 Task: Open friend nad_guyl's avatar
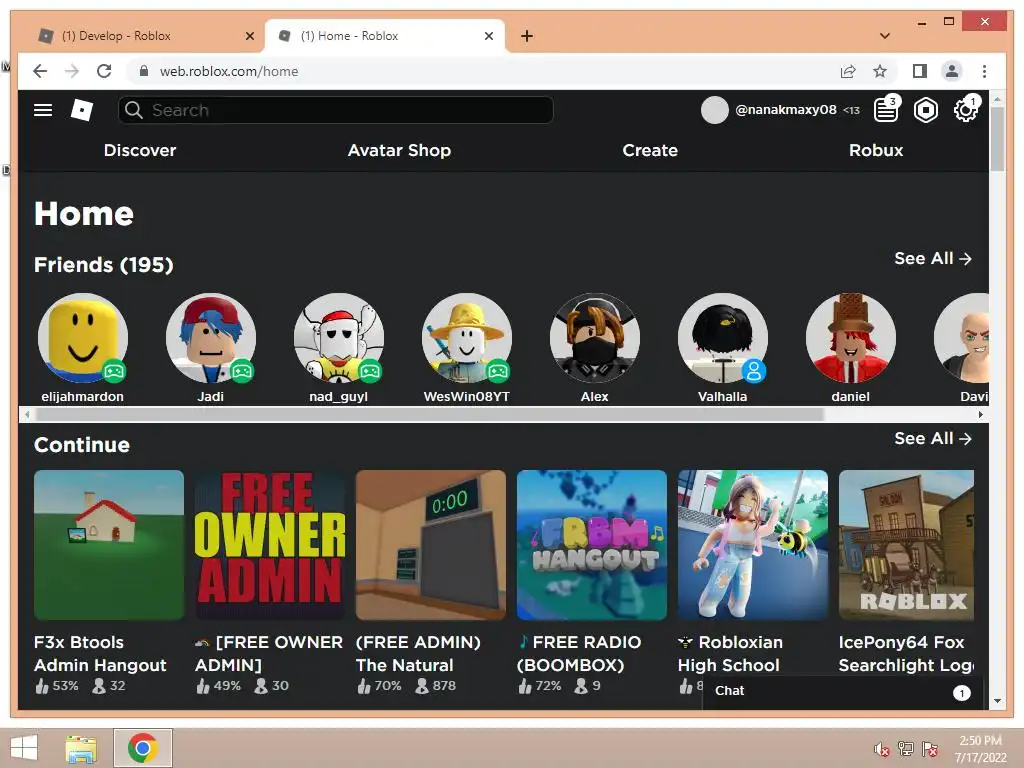[339, 338]
